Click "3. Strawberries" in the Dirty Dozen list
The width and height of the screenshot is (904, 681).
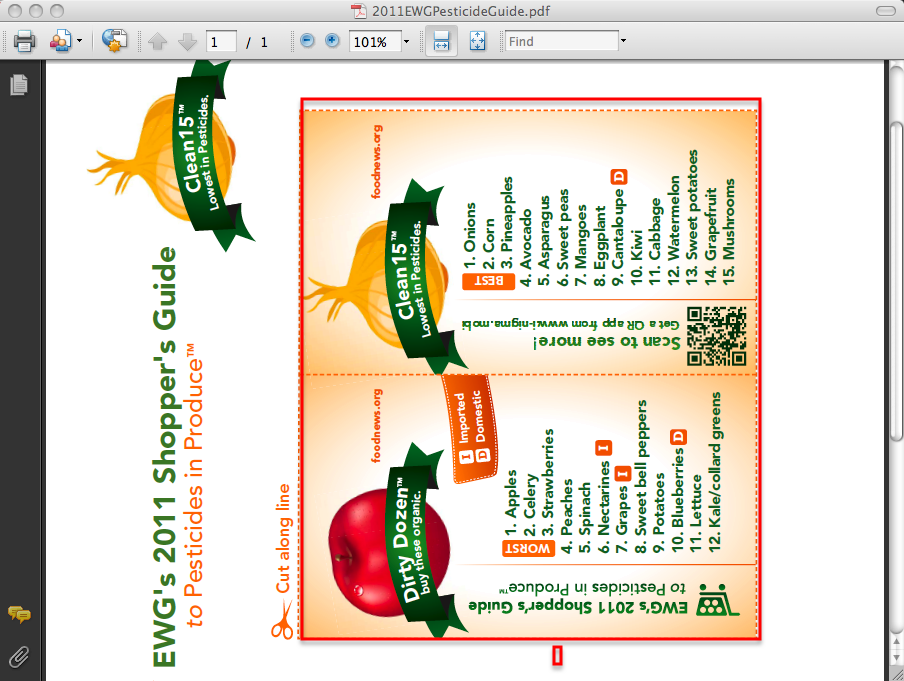click(548, 481)
